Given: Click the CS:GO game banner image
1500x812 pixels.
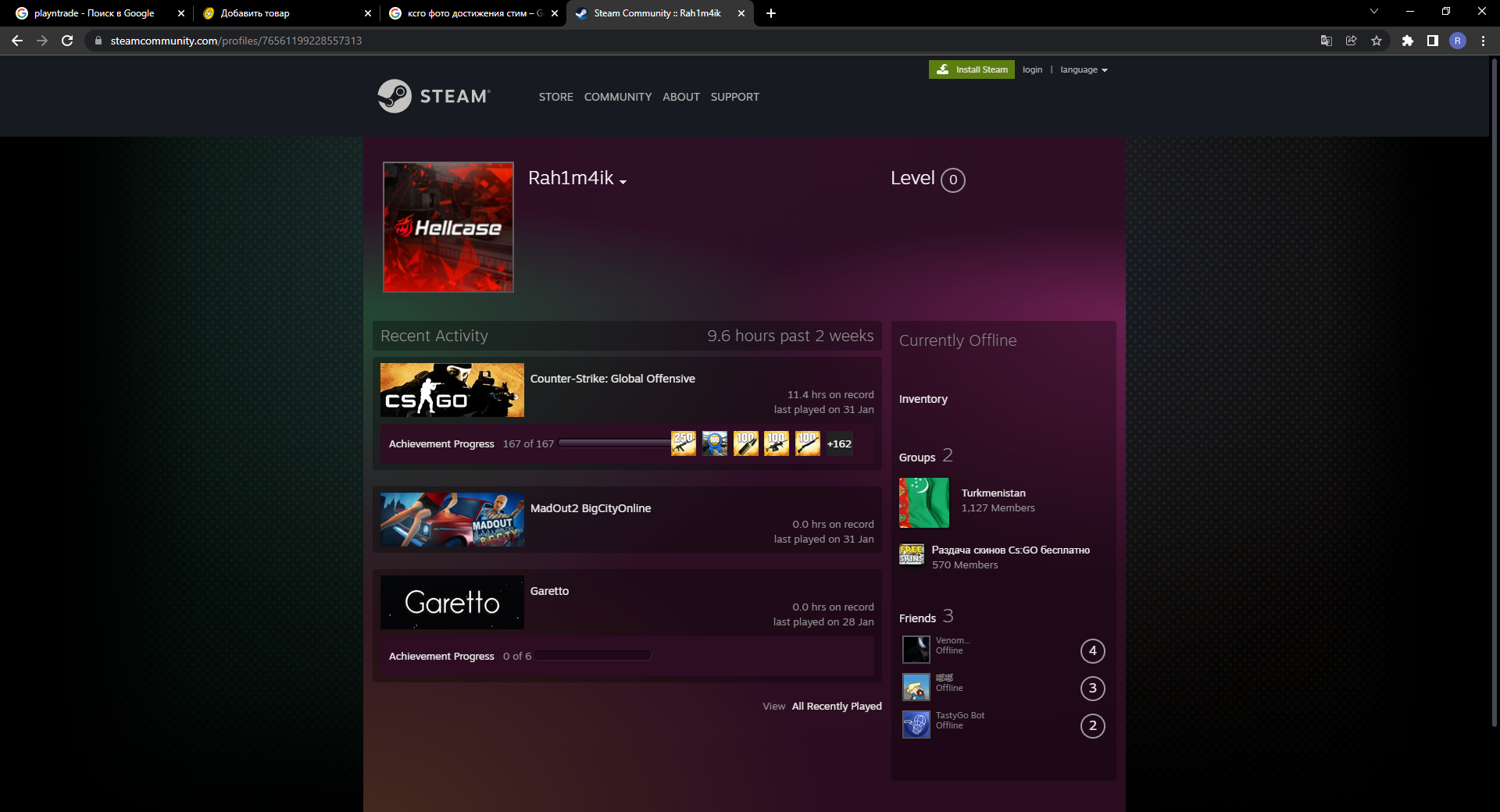Looking at the screenshot, I should point(452,390).
